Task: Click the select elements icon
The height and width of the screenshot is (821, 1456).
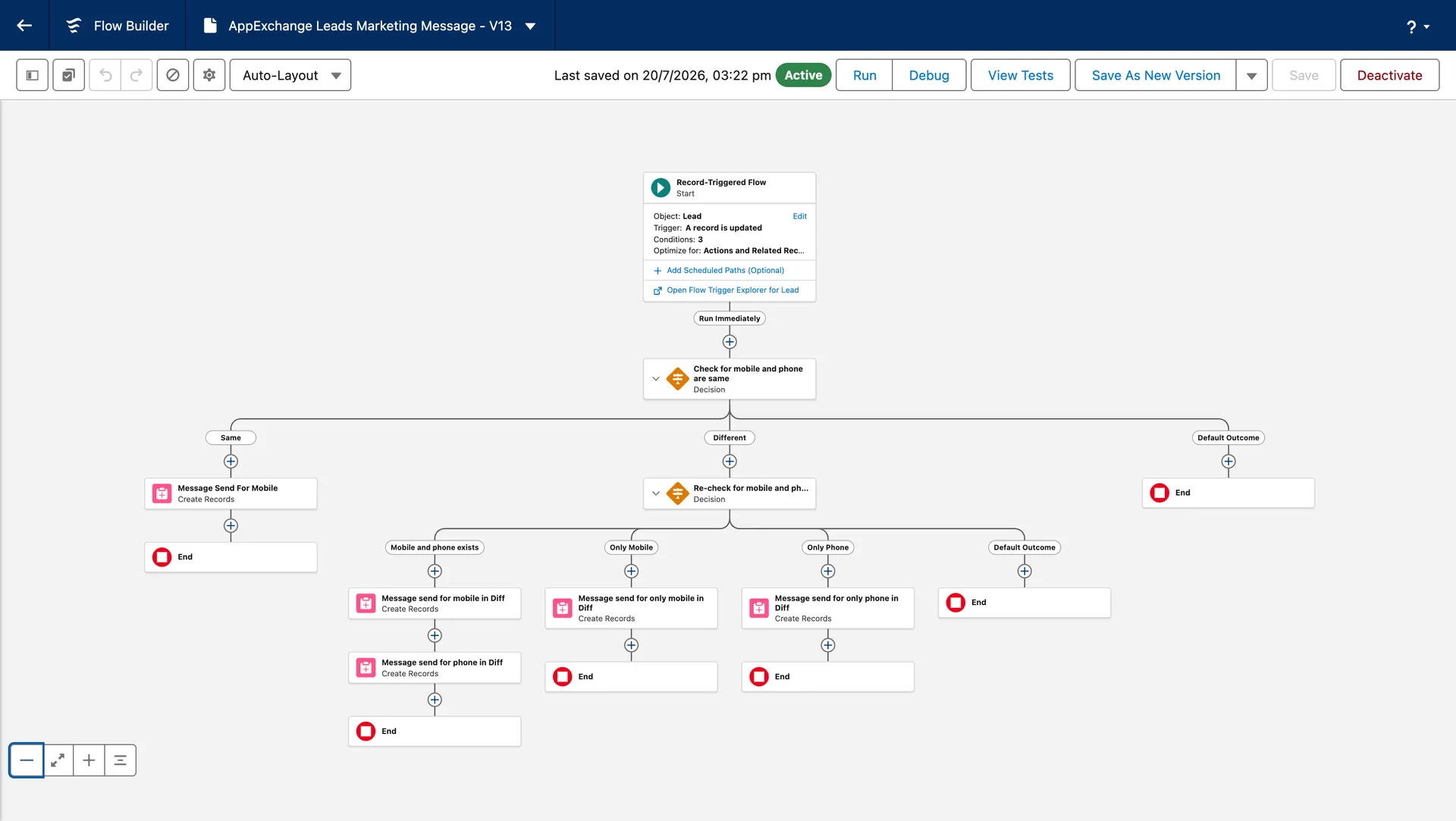Action: tap(68, 75)
